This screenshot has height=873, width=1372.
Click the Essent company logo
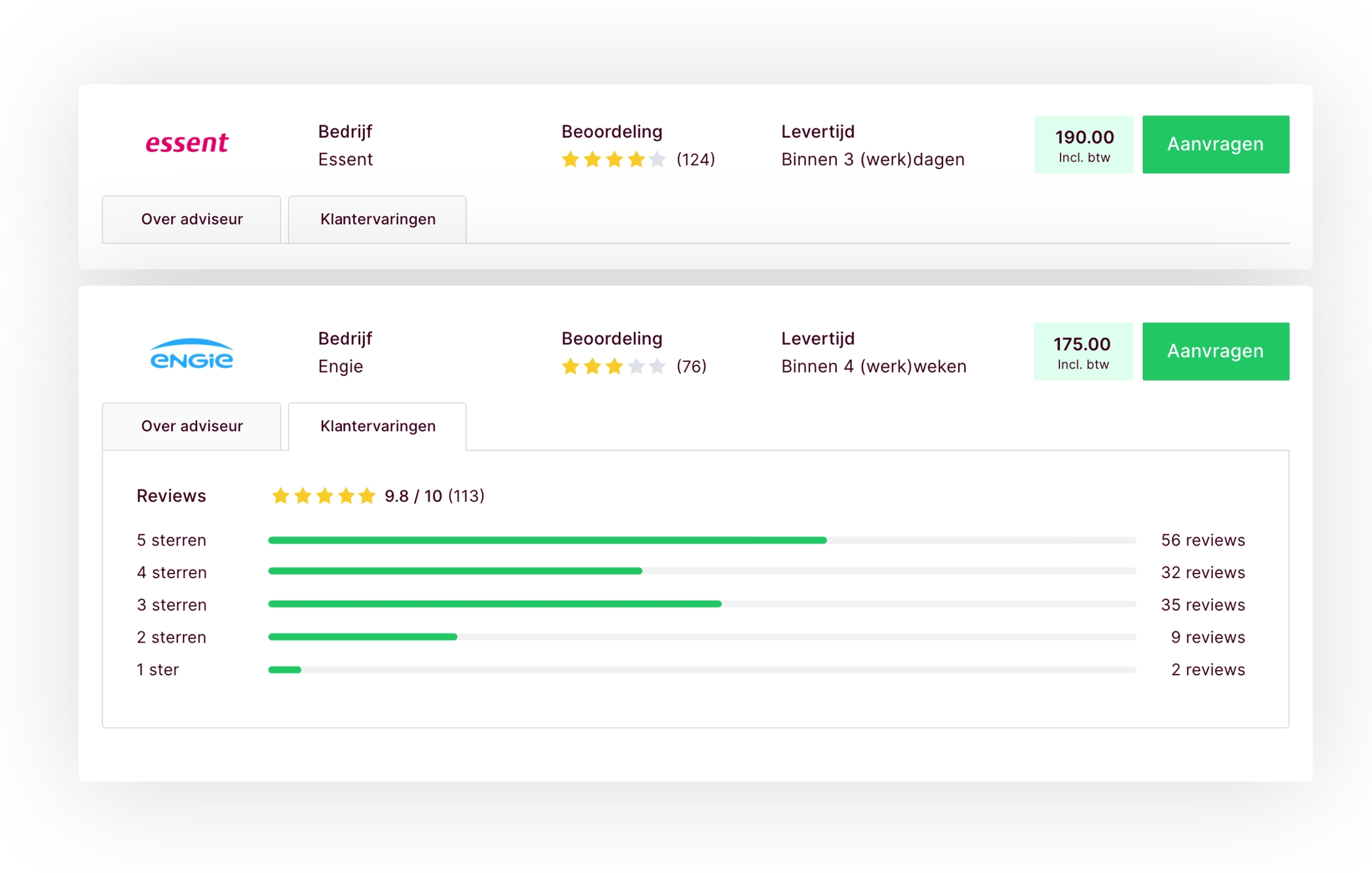tap(187, 143)
